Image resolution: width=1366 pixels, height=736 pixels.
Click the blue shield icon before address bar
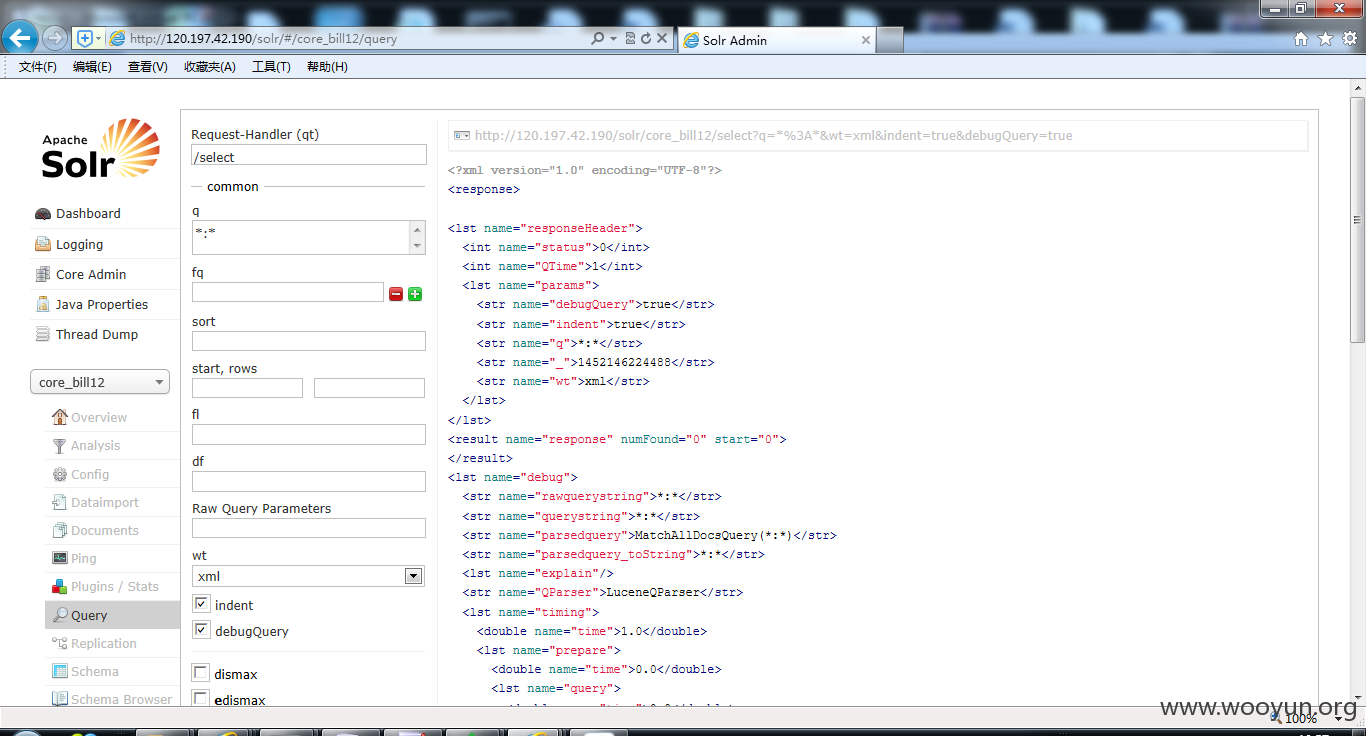[x=85, y=38]
